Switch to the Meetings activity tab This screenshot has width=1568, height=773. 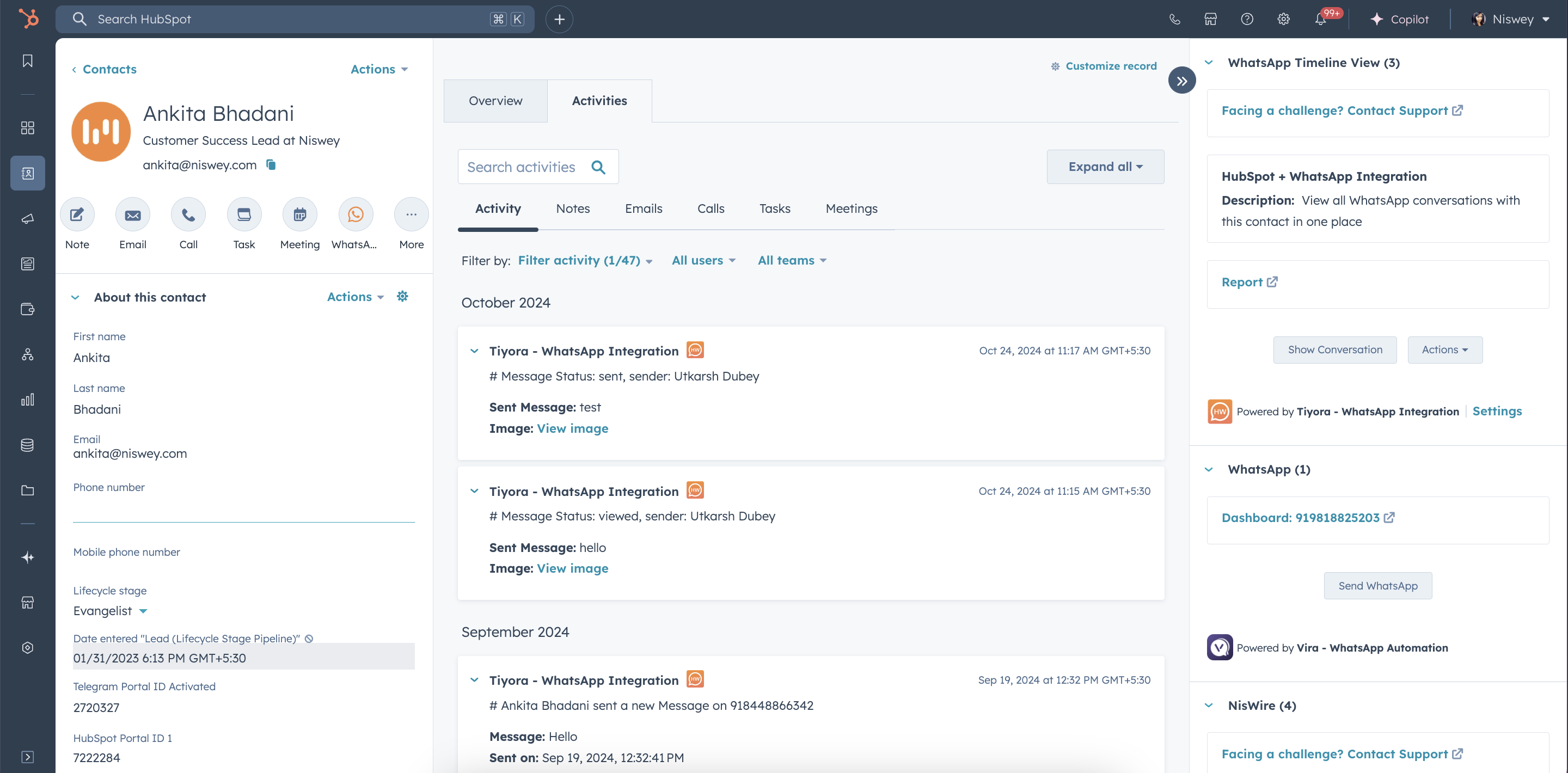[x=851, y=209]
